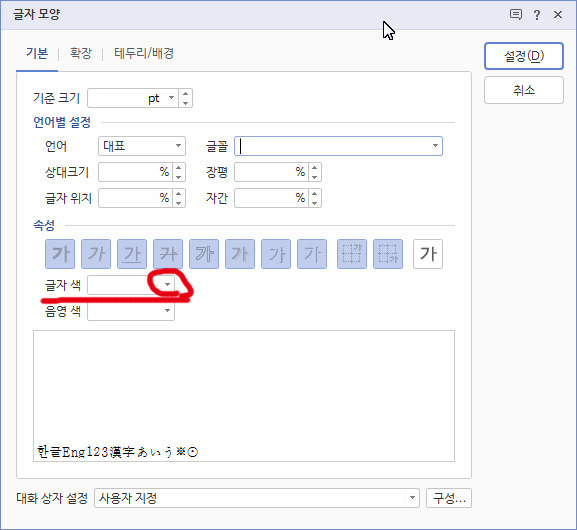Expand the 글꼴 font dropdown arrow
Viewport: 577px width, 530px height.
(435, 146)
